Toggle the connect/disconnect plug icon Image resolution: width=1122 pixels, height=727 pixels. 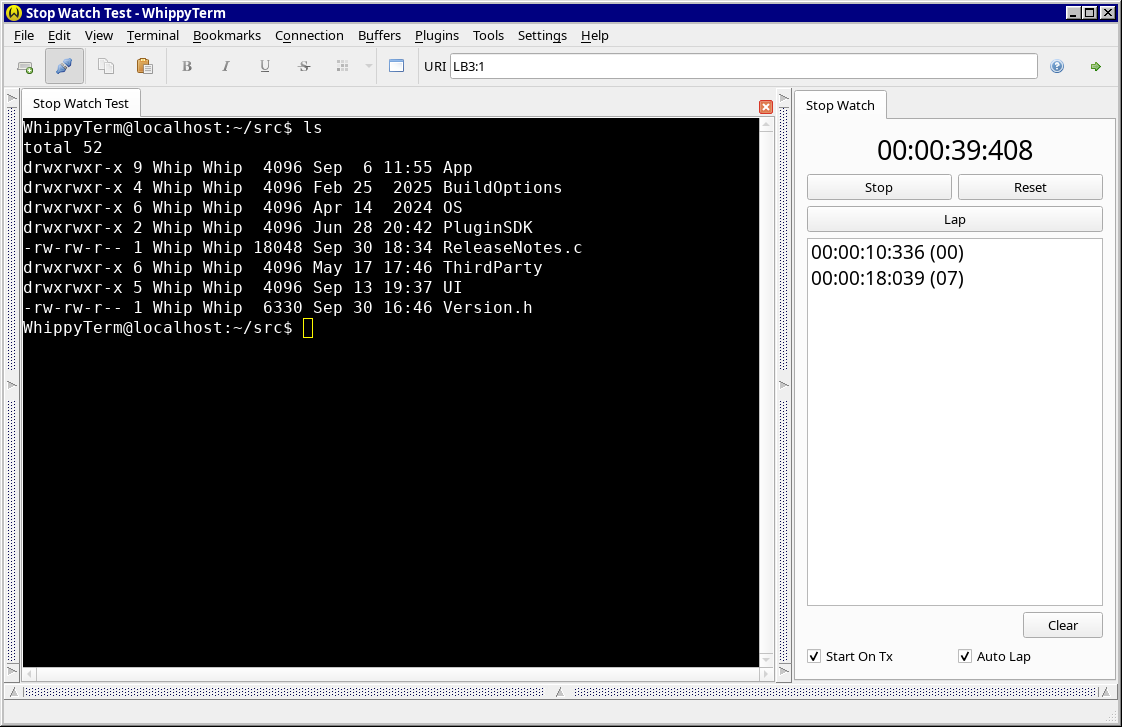64,67
